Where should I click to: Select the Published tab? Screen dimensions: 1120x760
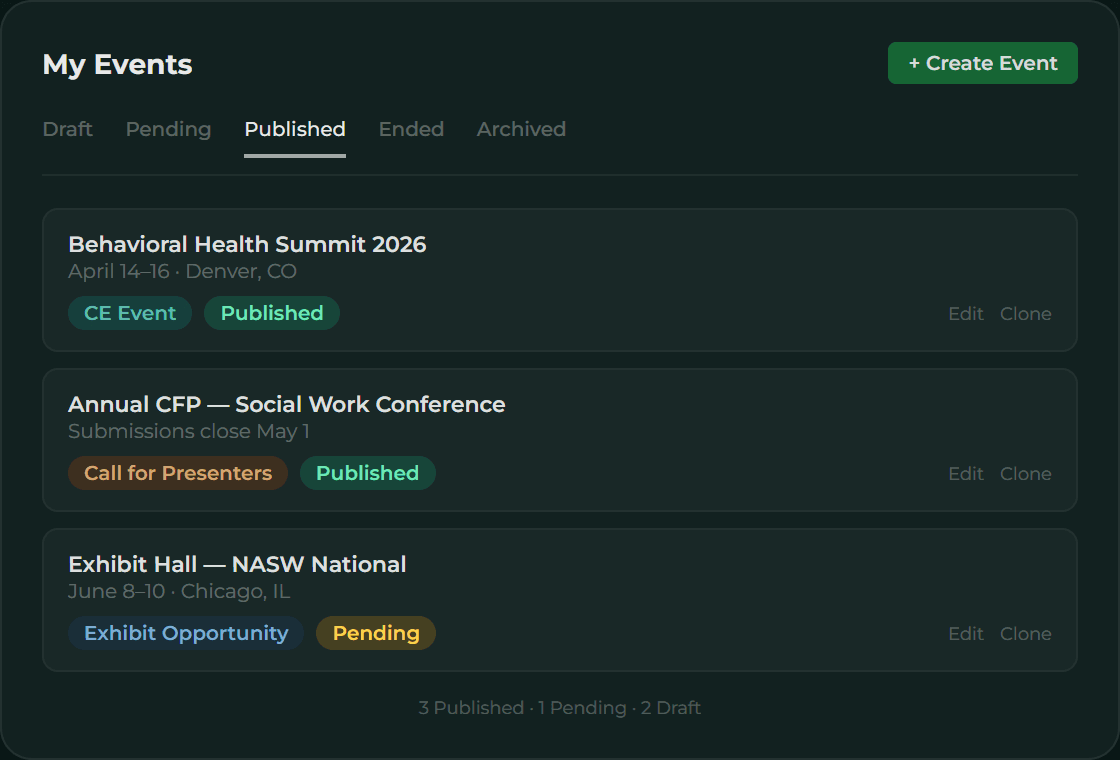coord(294,129)
